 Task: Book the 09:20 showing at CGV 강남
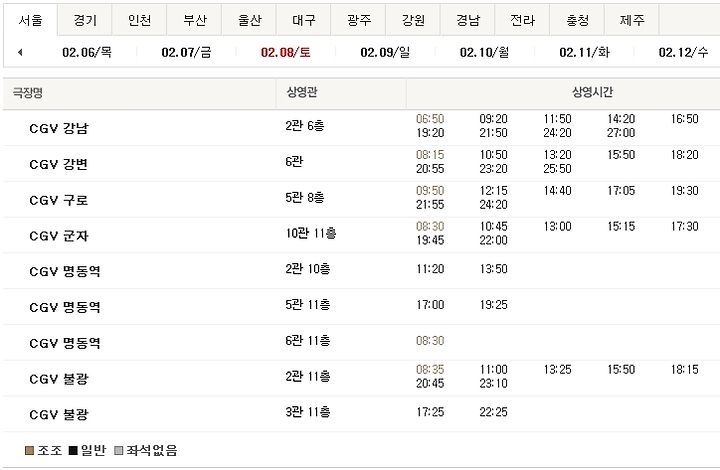coord(494,119)
